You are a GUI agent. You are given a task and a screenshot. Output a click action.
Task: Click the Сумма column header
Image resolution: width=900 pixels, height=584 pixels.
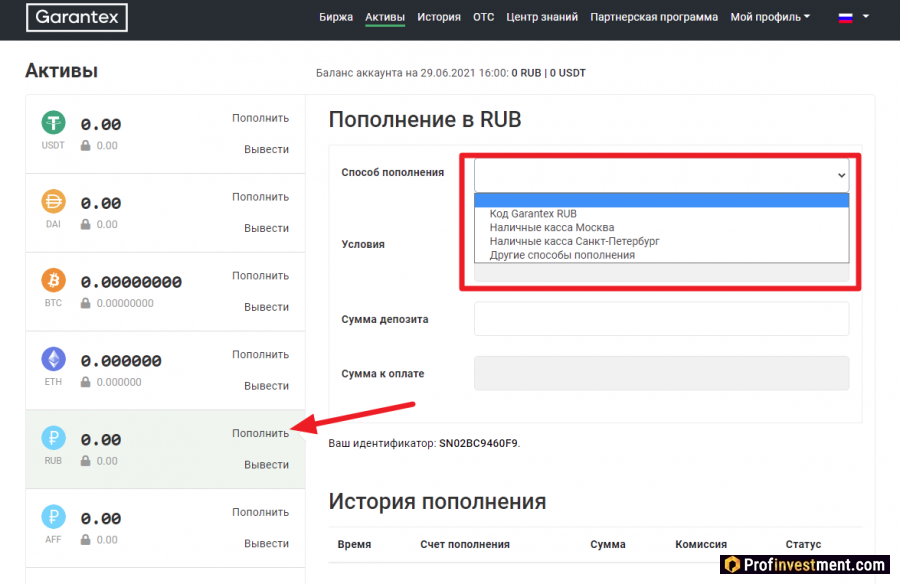[x=608, y=544]
